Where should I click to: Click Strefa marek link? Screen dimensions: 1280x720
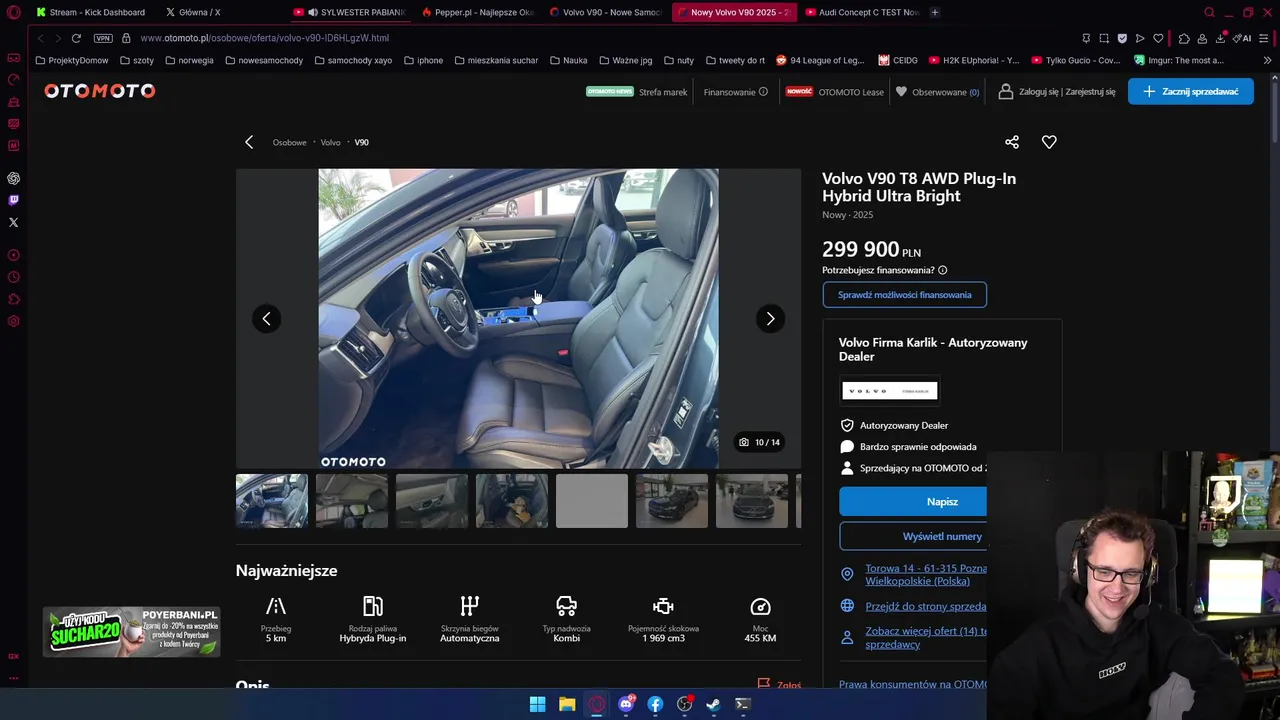[x=663, y=92]
